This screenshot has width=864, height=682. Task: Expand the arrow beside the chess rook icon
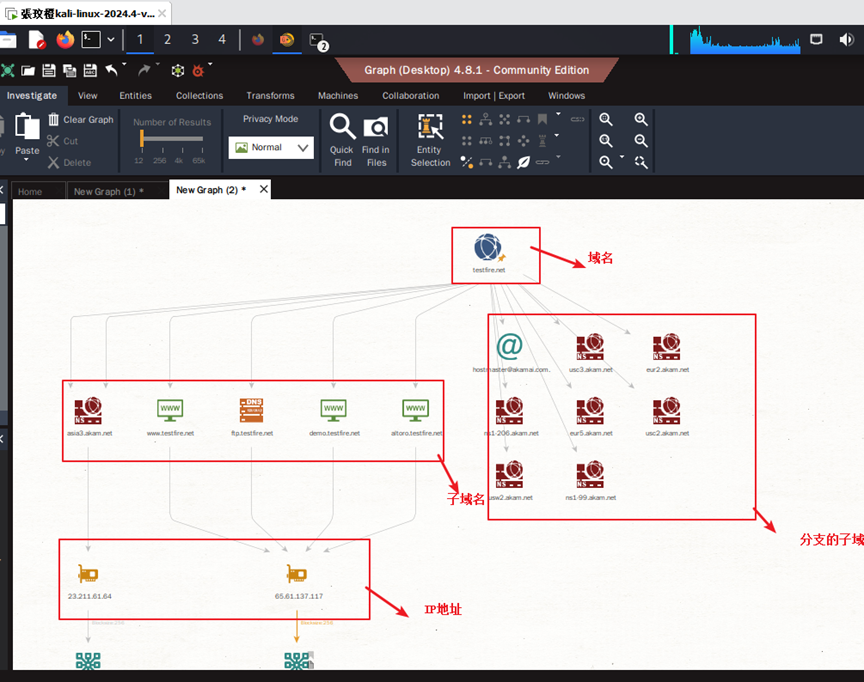pyautogui.click(x=557, y=135)
